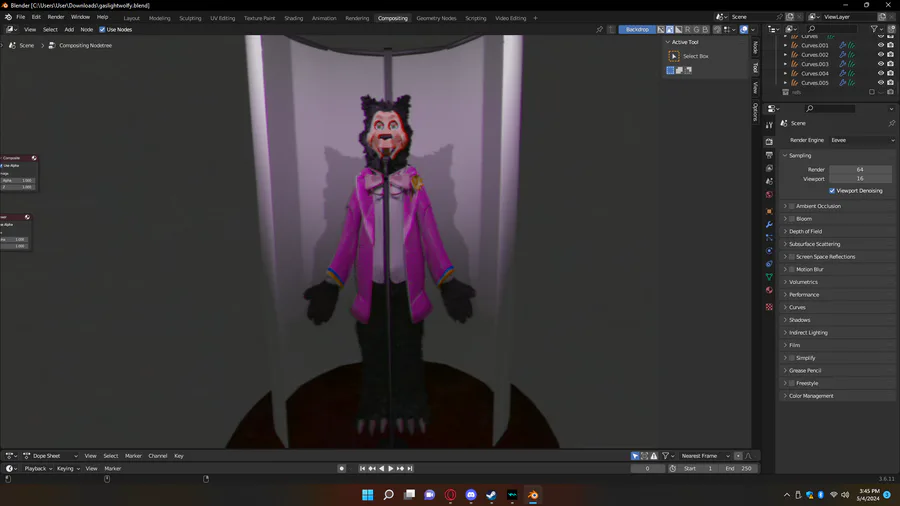Enable the Bloom checkbox

792,219
